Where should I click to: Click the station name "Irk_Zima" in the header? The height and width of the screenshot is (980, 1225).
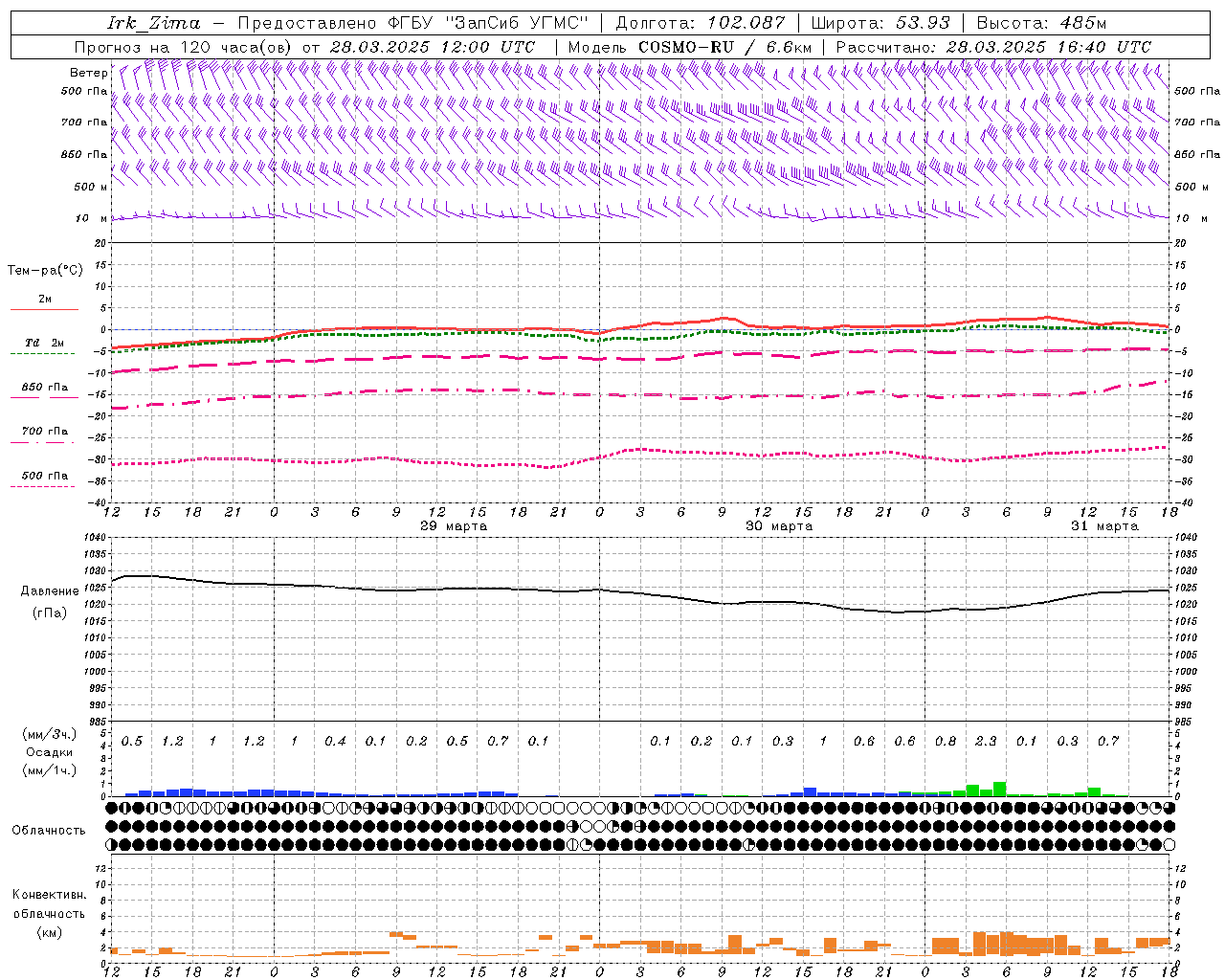click(153, 23)
